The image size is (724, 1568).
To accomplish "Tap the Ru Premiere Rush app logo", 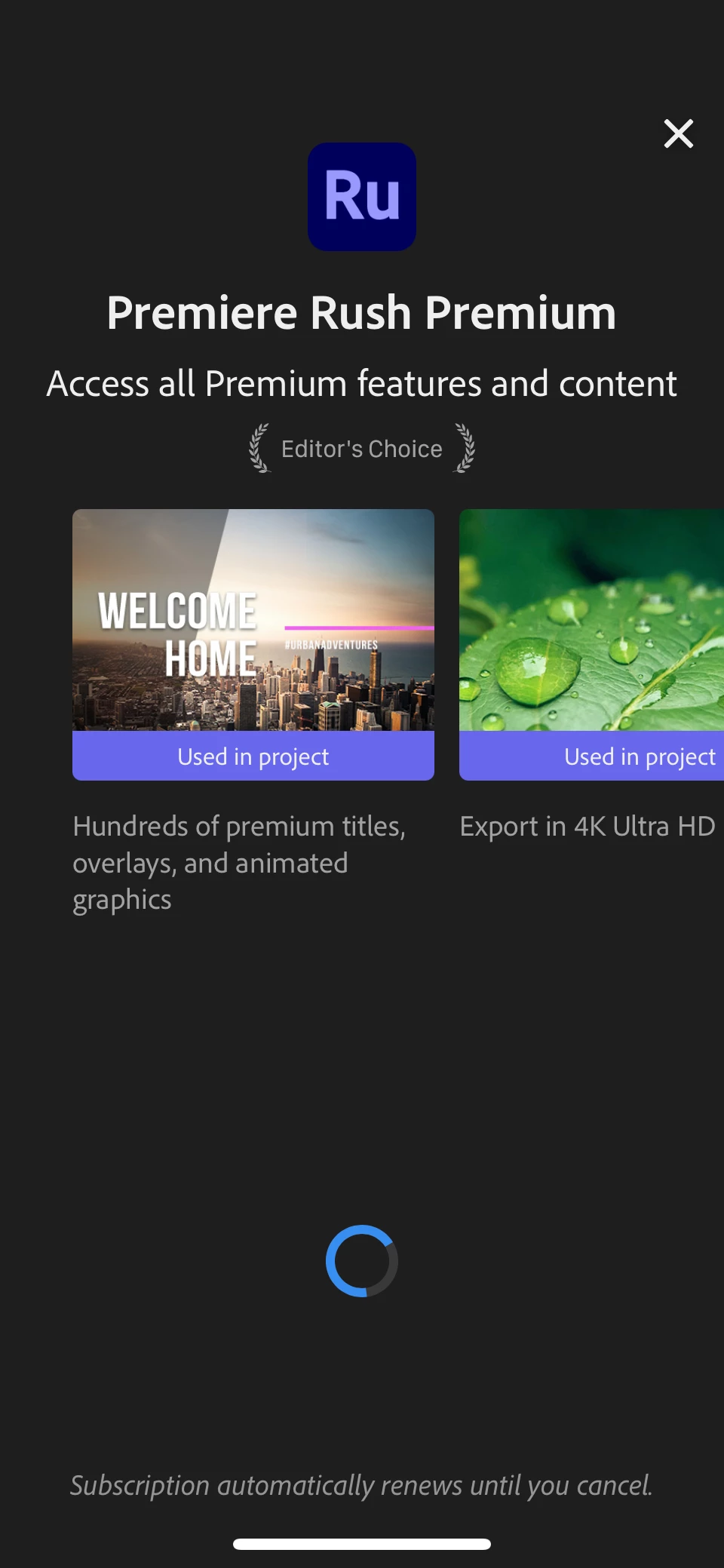I will (362, 197).
